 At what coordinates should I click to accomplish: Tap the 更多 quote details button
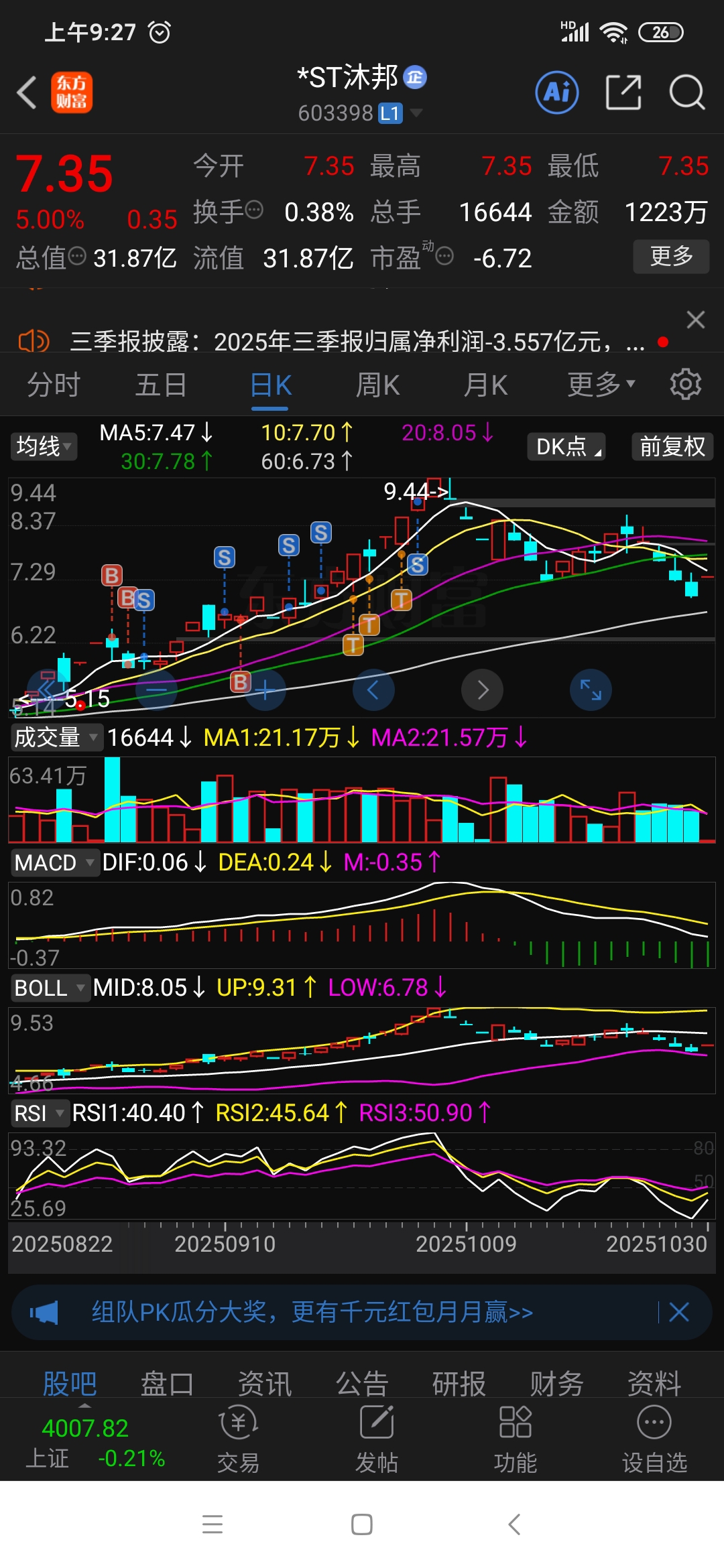(x=671, y=256)
